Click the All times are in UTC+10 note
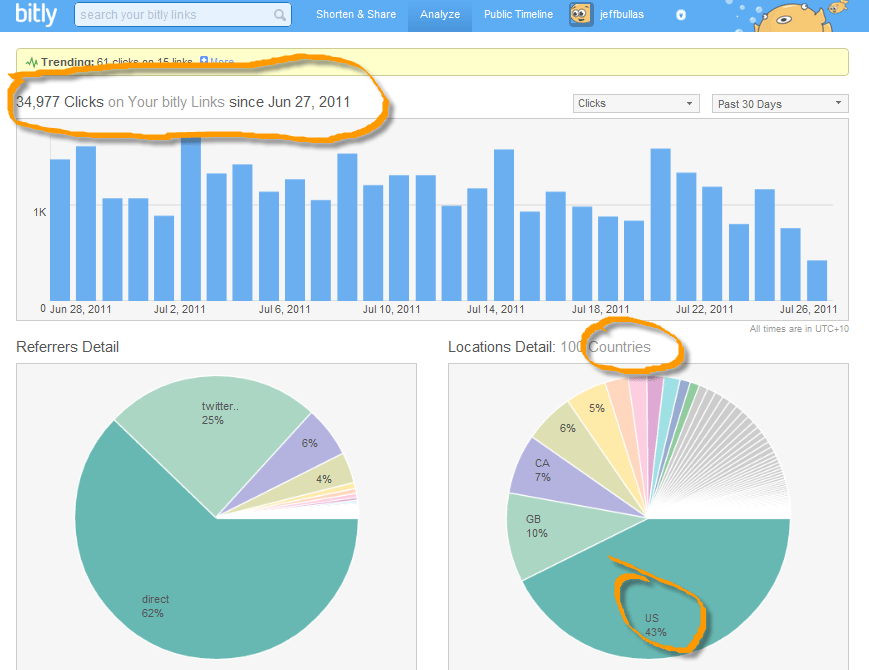 [799, 329]
